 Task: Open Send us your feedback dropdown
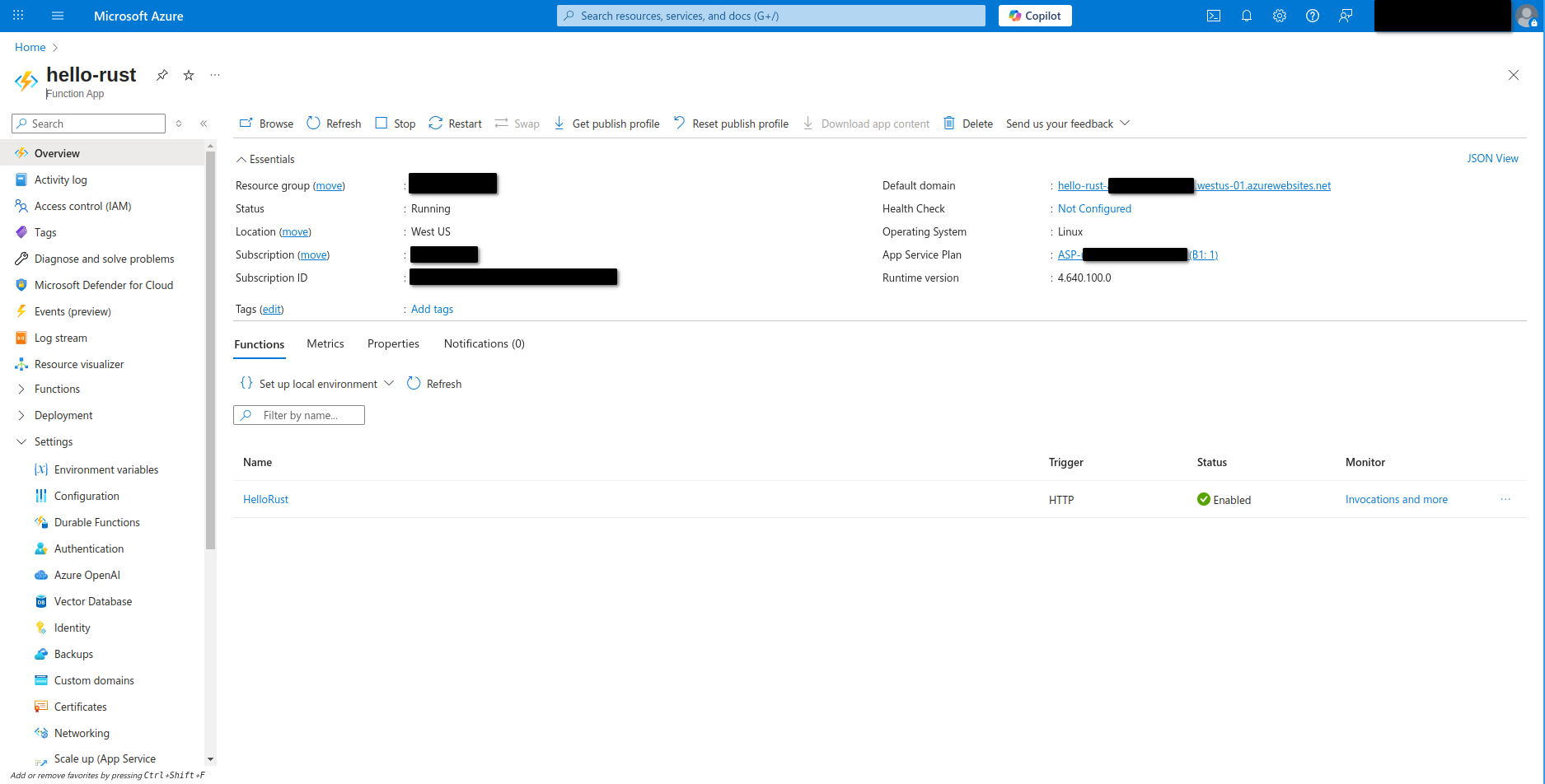1068,124
